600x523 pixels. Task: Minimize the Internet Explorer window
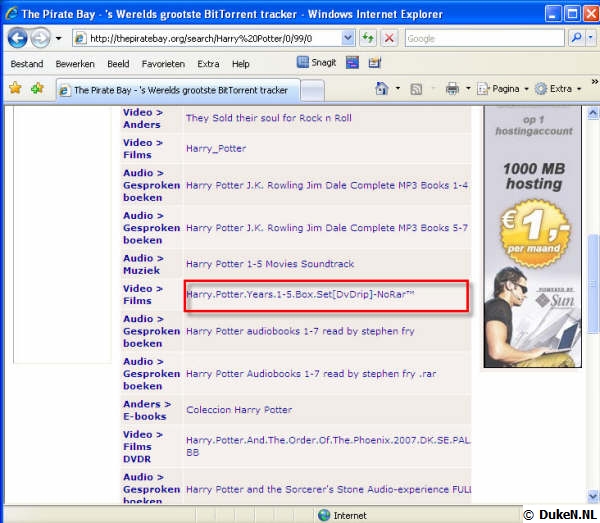click(x=553, y=14)
